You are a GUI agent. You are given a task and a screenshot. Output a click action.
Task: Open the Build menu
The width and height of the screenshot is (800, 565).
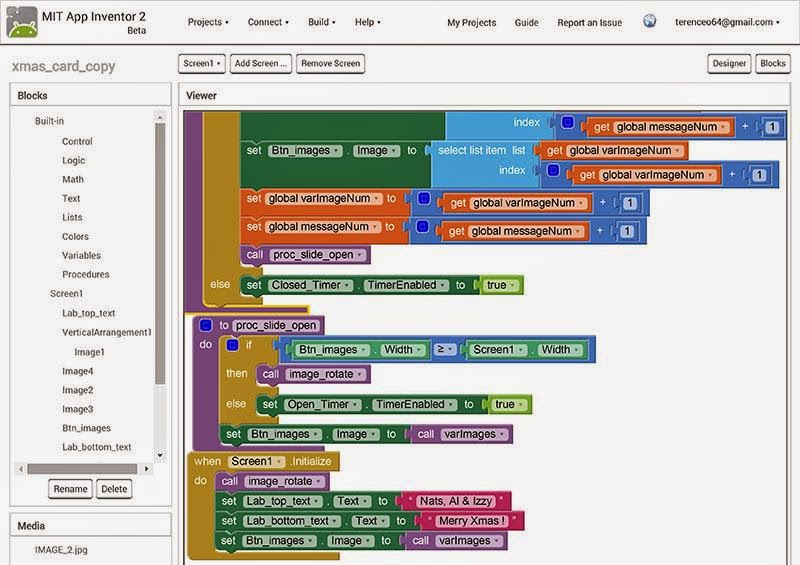point(321,22)
